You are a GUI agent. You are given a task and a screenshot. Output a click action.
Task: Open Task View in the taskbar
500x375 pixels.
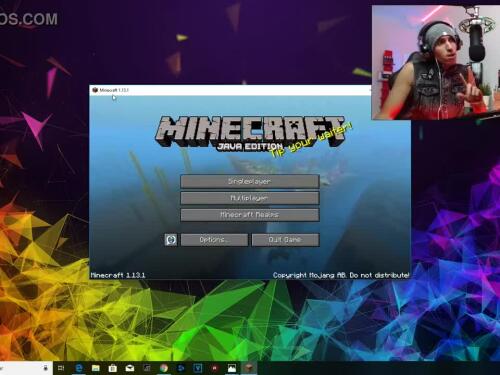click(x=61, y=368)
